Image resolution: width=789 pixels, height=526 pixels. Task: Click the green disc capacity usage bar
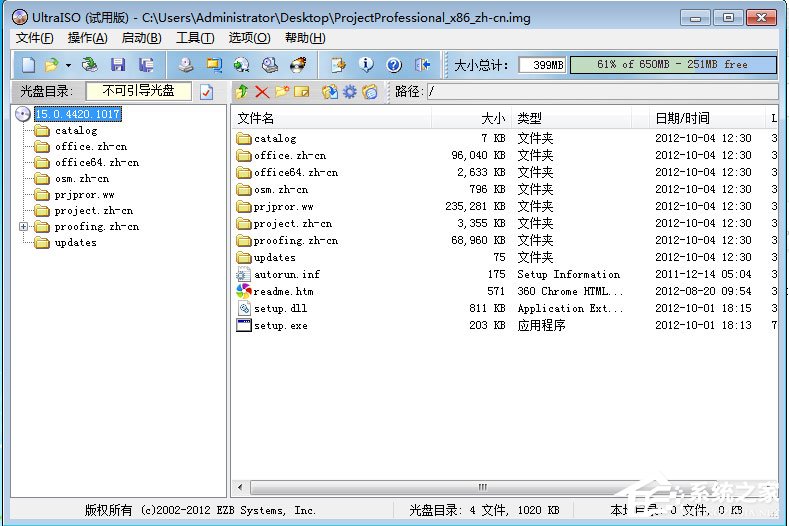(672, 65)
